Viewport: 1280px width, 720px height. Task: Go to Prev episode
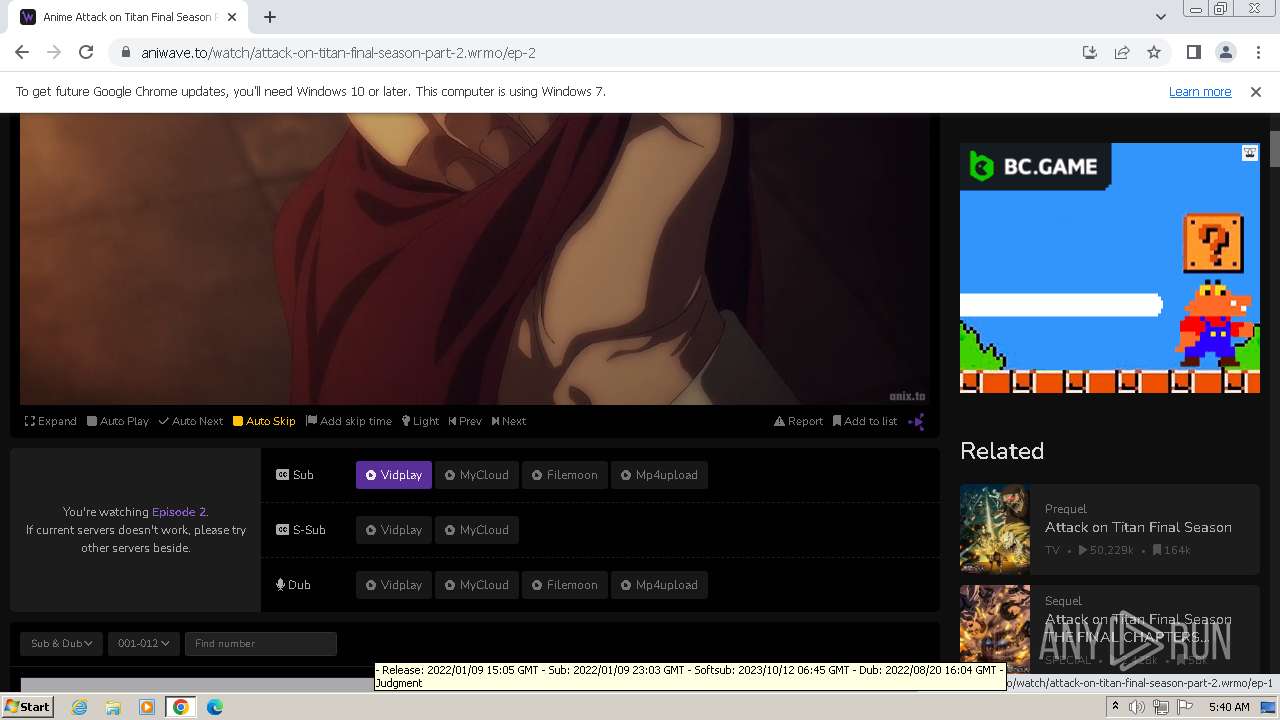click(465, 421)
